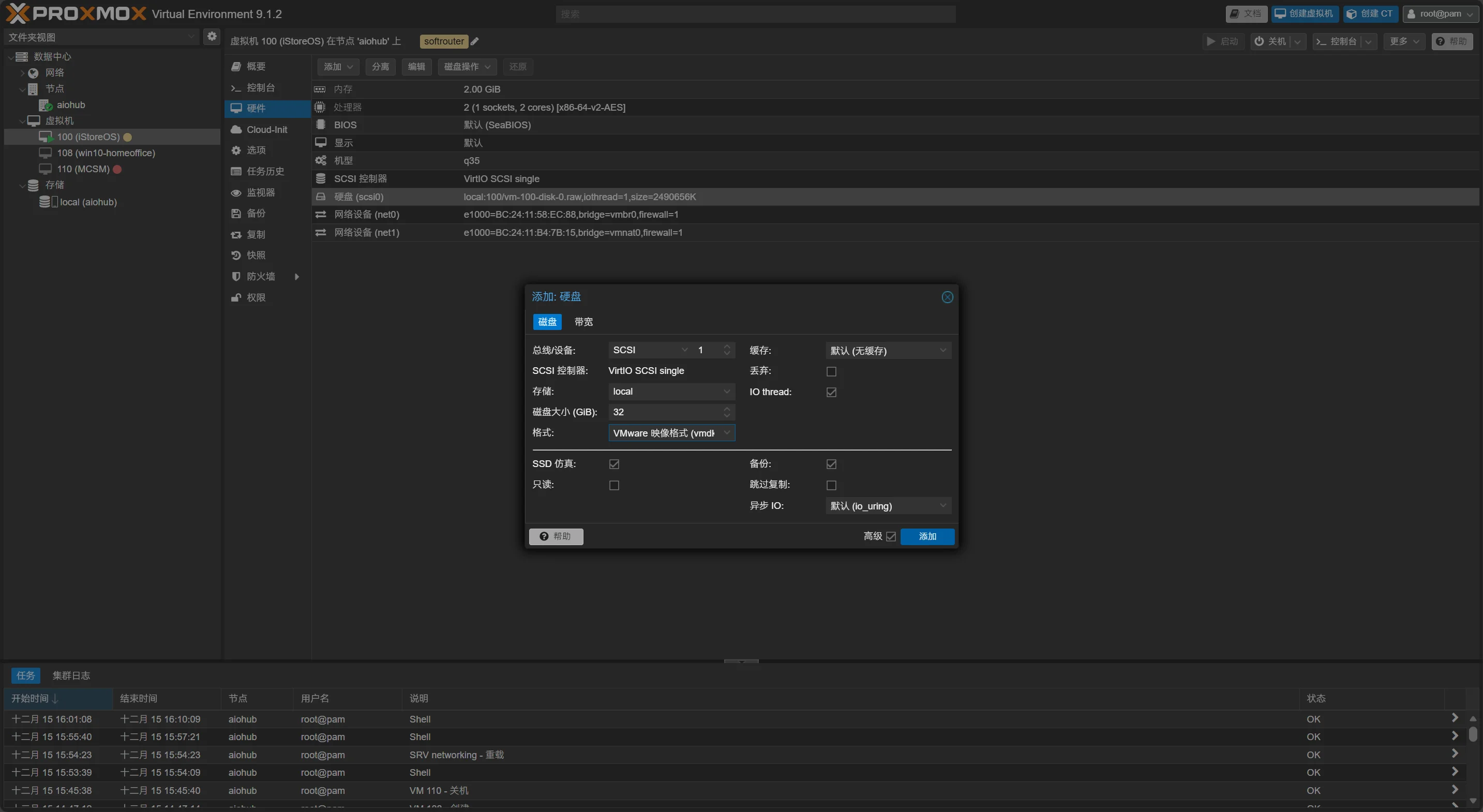
Task: Uncheck the SSD emulation (SSD 仿真) checkbox
Action: (x=613, y=464)
